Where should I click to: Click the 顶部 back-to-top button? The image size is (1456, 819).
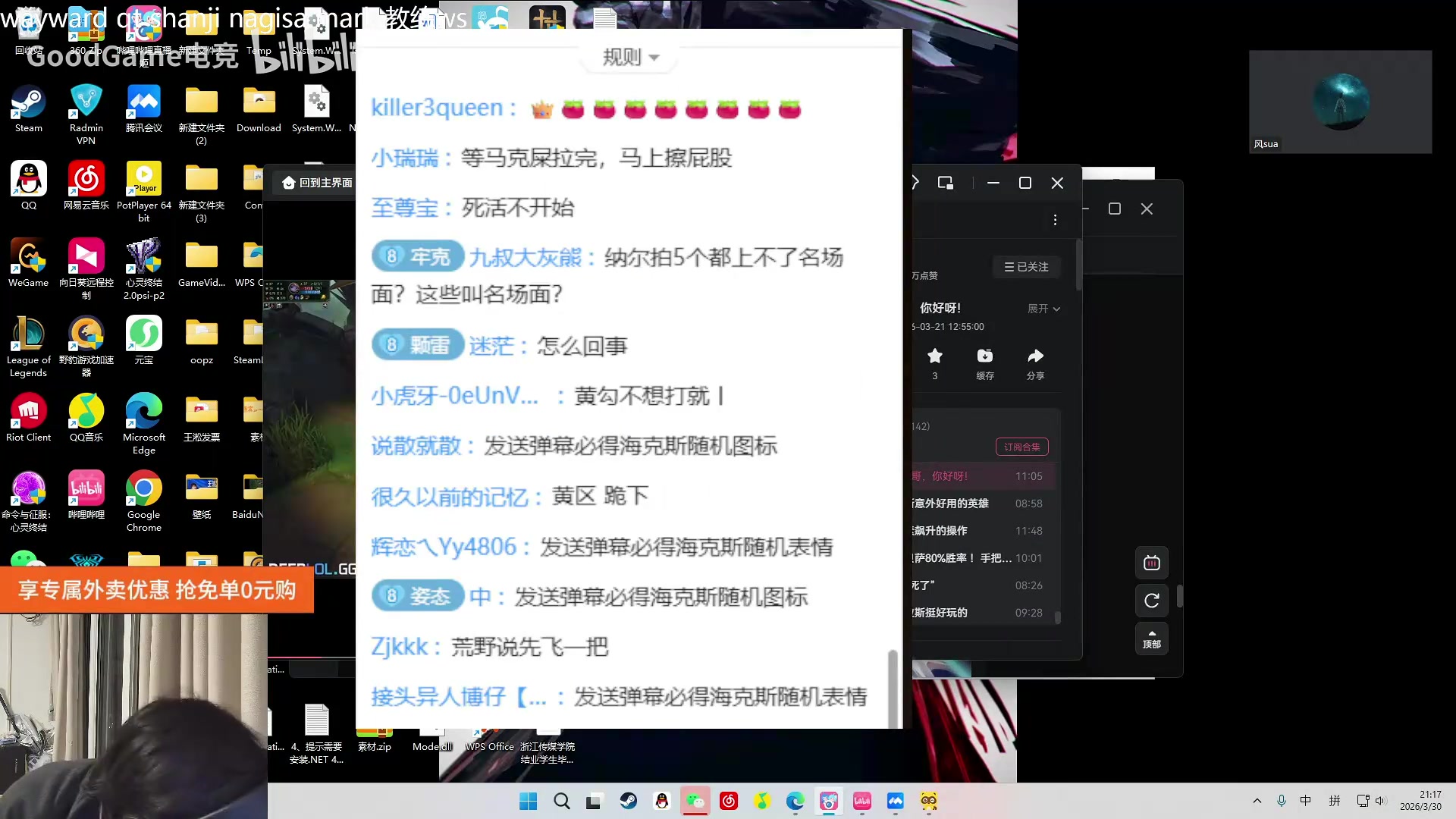[x=1151, y=639]
